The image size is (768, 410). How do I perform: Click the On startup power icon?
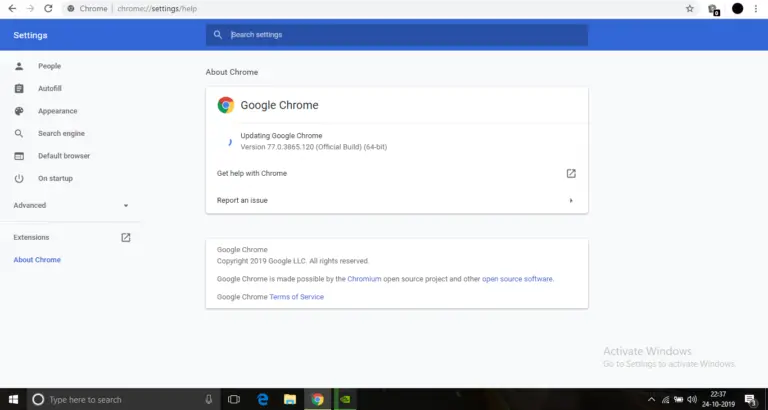(x=19, y=178)
